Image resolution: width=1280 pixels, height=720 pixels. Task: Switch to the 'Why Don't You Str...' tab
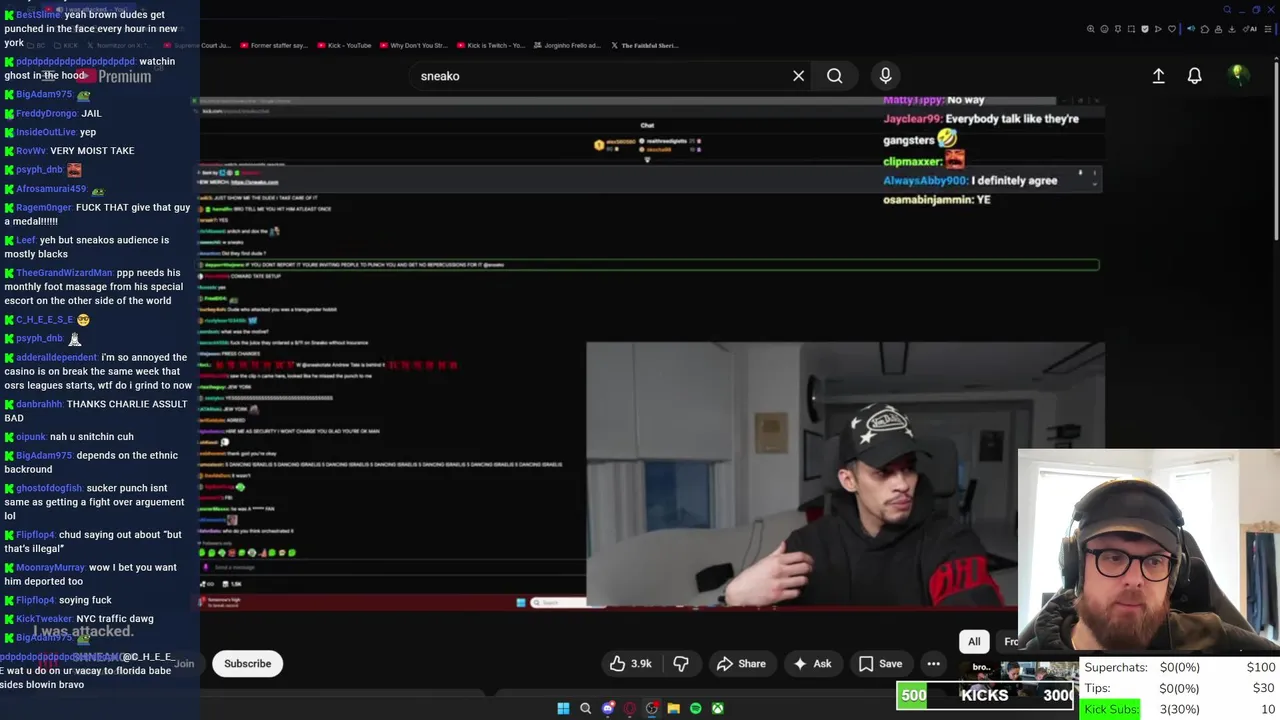pos(412,45)
